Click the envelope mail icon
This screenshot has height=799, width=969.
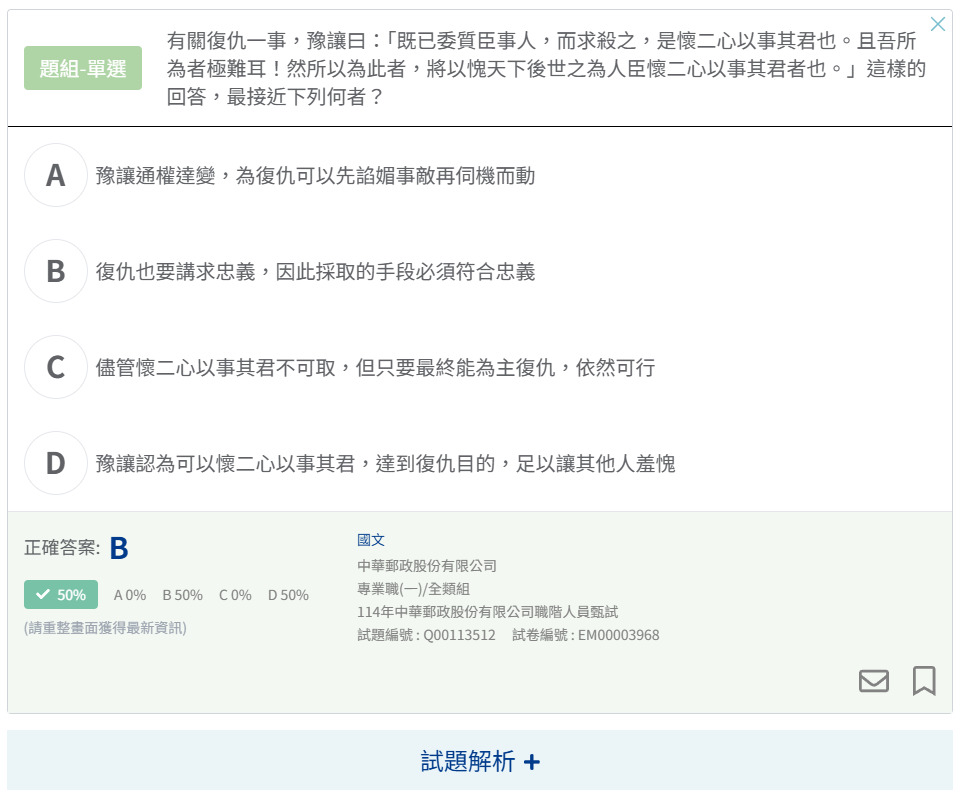[873, 681]
